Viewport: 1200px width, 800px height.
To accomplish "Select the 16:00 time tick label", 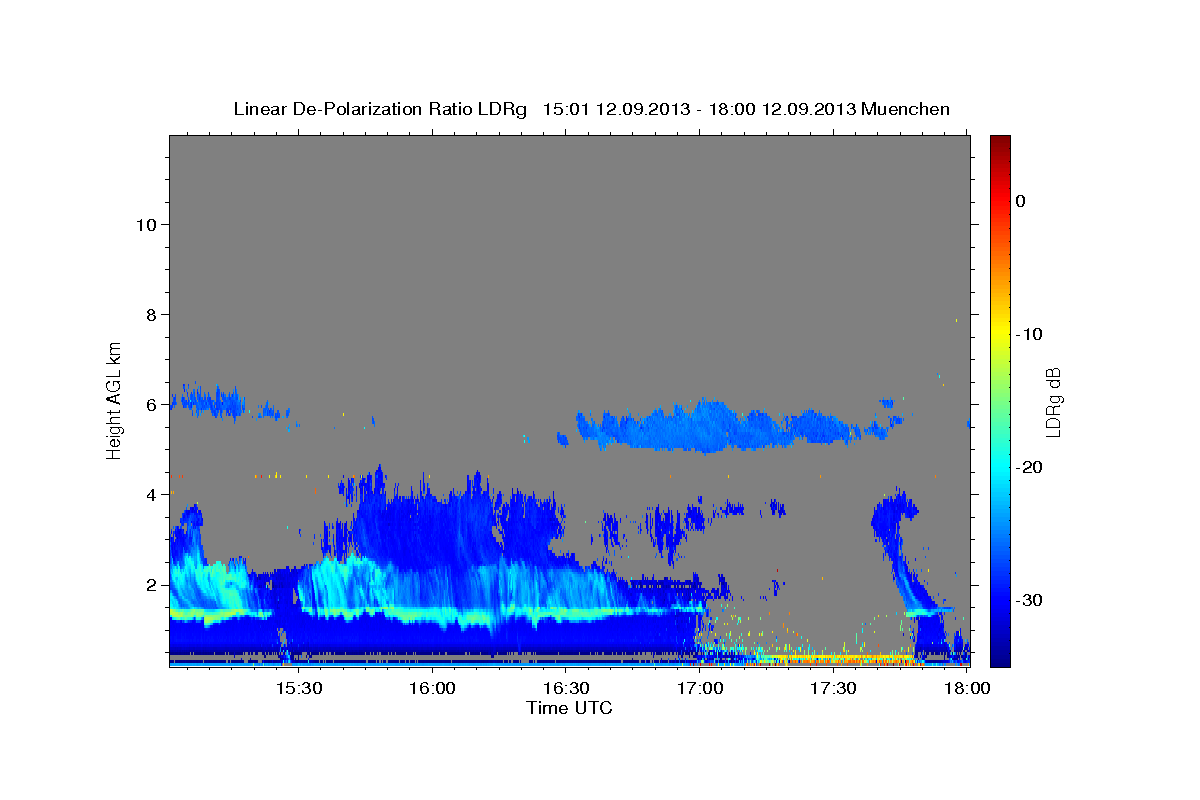I will click(432, 689).
